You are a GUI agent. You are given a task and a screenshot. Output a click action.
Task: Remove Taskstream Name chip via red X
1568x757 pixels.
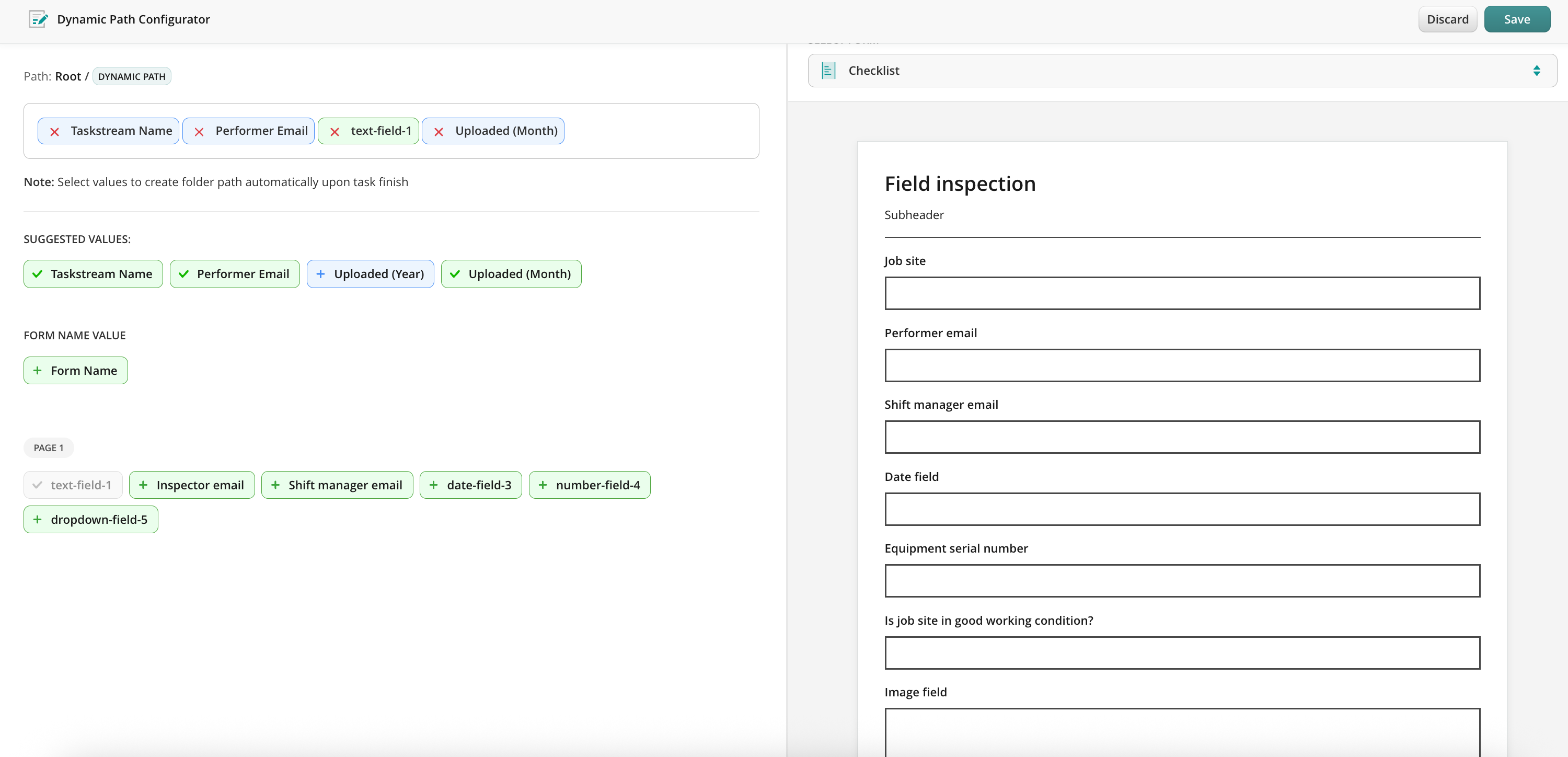pos(55,132)
